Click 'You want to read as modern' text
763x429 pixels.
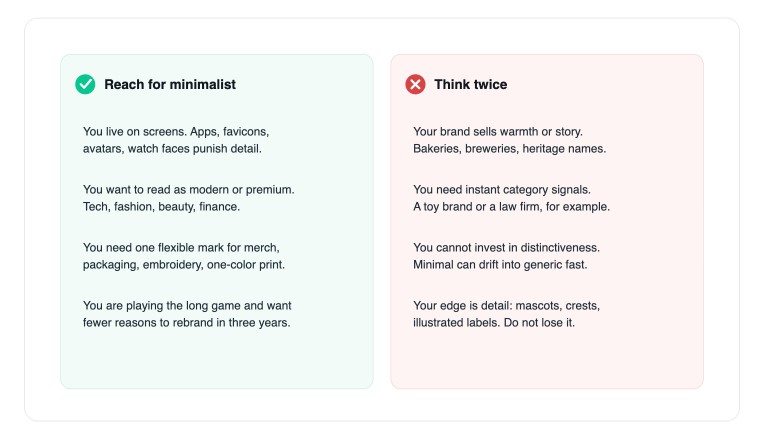click(188, 189)
